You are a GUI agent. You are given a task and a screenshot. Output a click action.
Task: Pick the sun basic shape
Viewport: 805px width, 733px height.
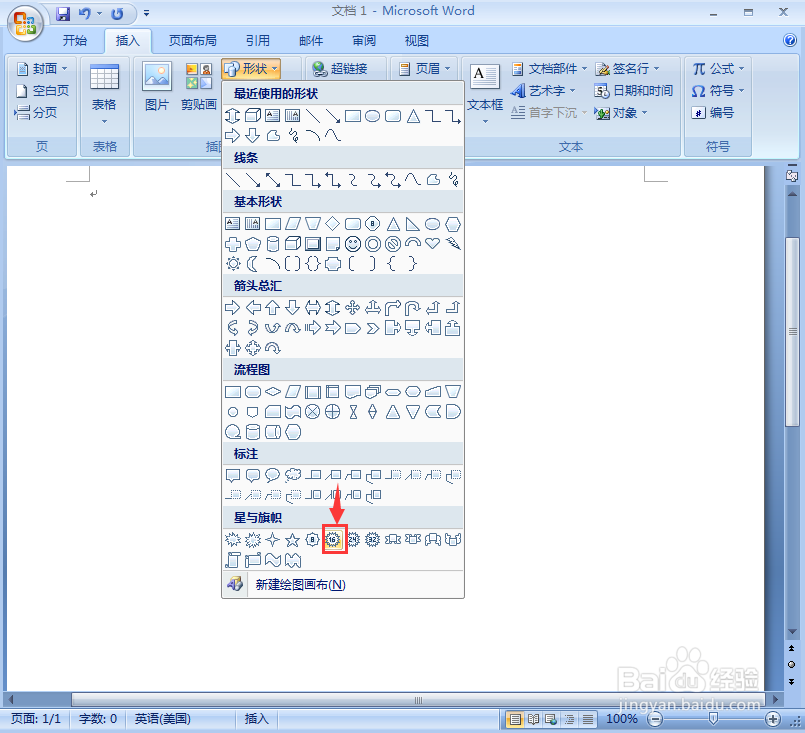(233, 264)
